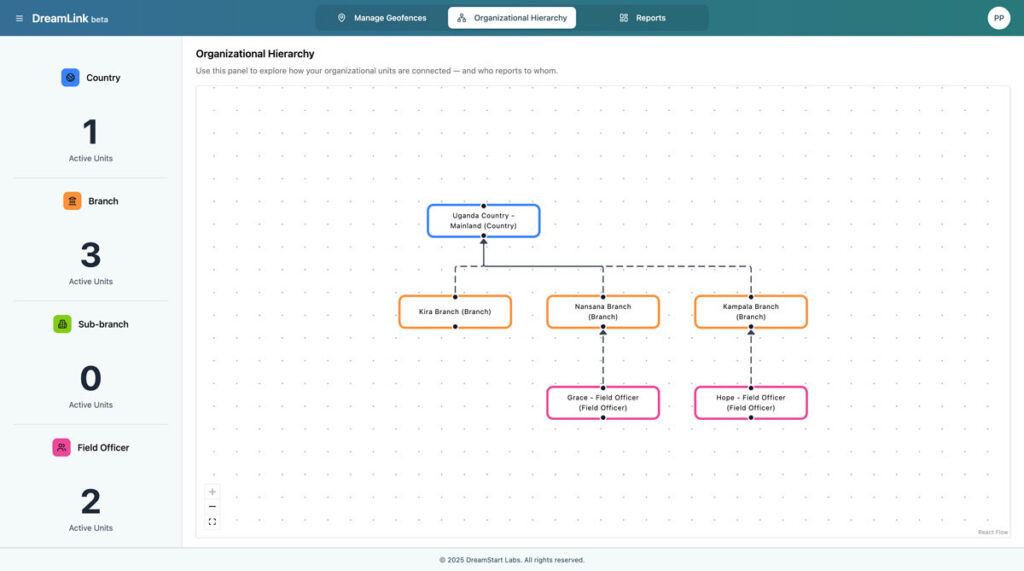1024x571 pixels.
Task: Zoom in with the plus control
Action: 212,492
